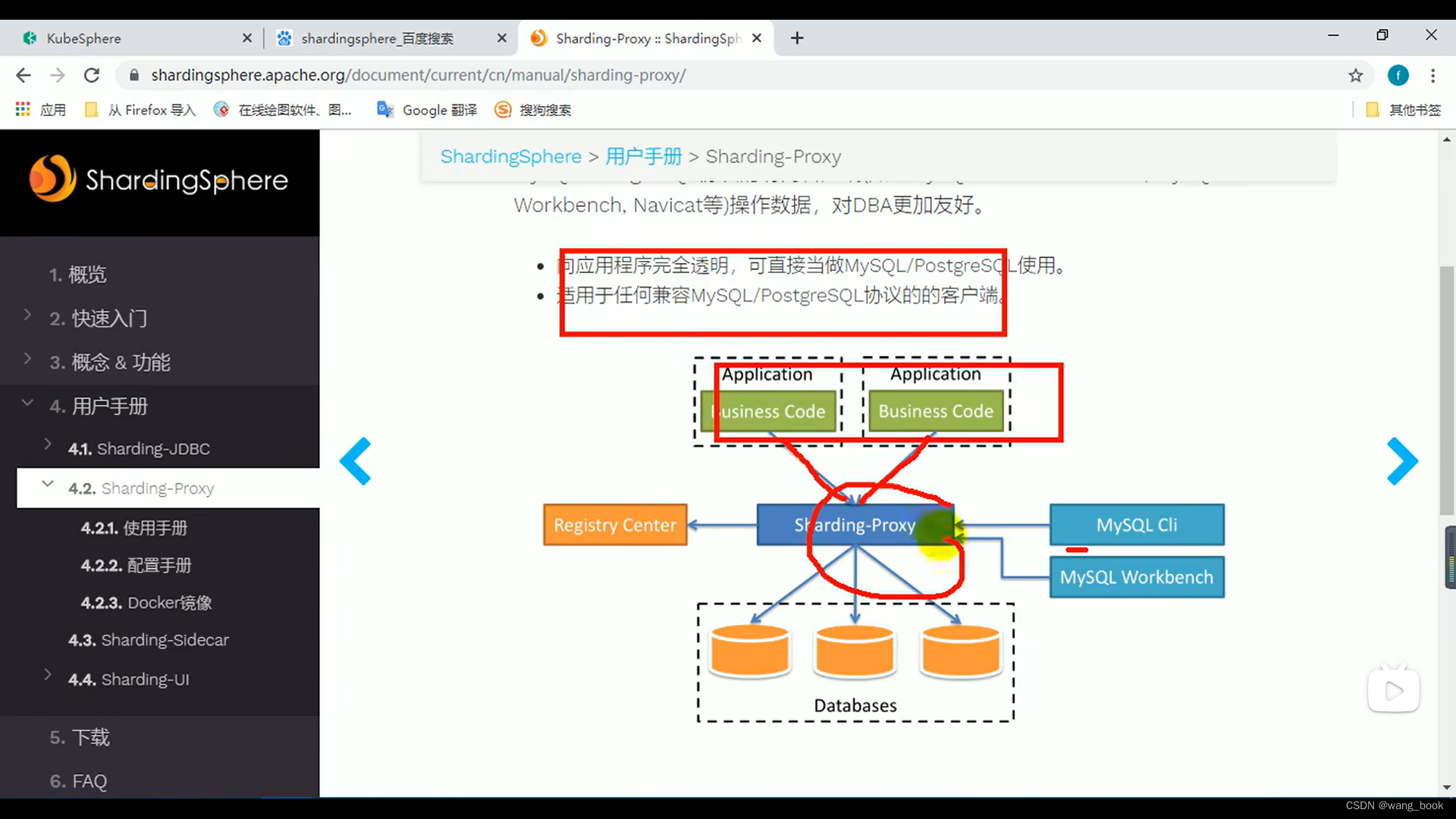The height and width of the screenshot is (819, 1456).
Task: Close the KubeSphere tab
Action: (x=247, y=38)
